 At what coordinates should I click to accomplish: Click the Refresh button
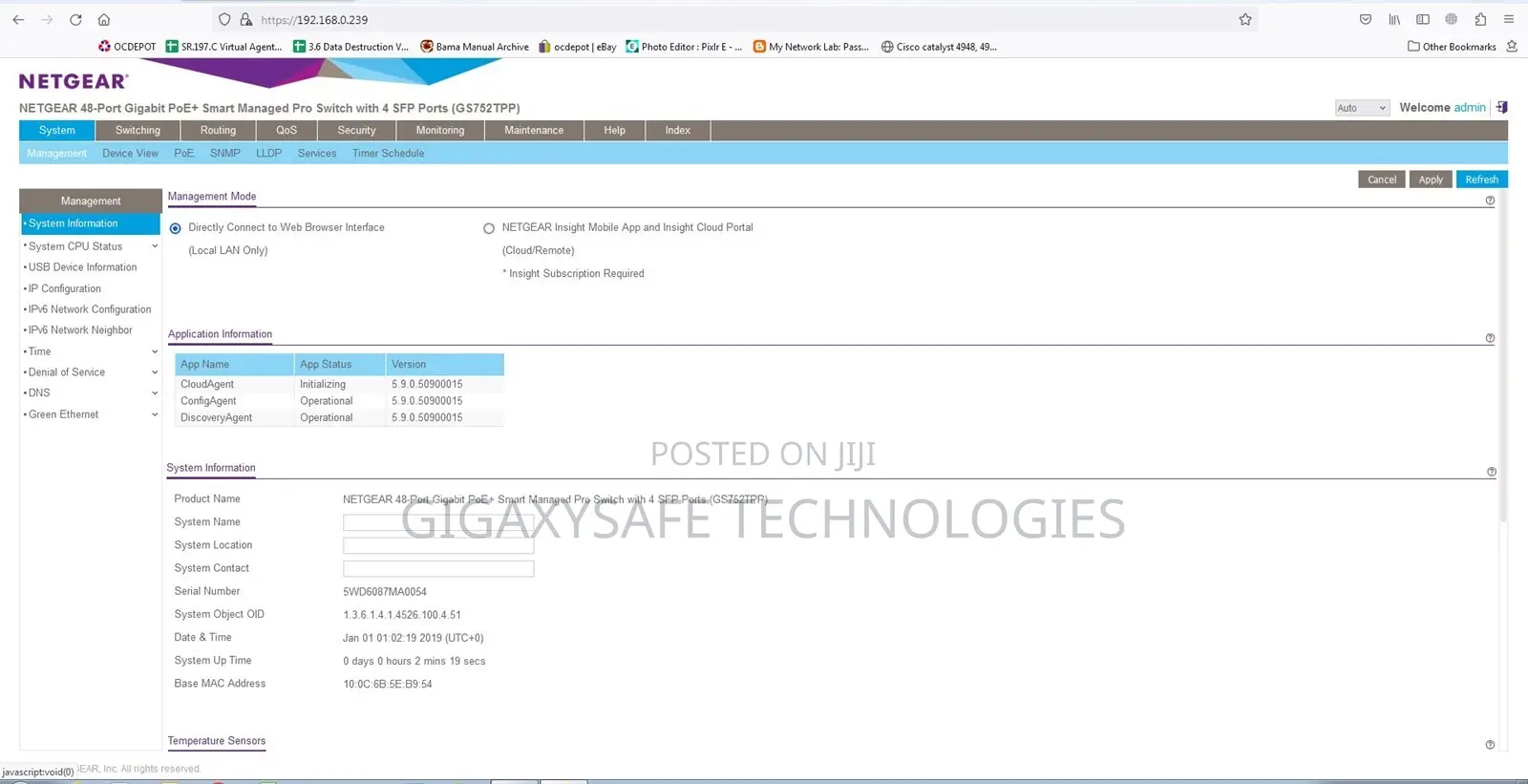pos(1482,180)
